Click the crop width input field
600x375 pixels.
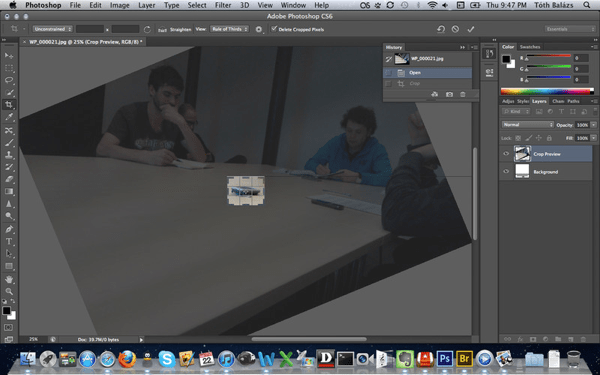pyautogui.click(x=90, y=29)
